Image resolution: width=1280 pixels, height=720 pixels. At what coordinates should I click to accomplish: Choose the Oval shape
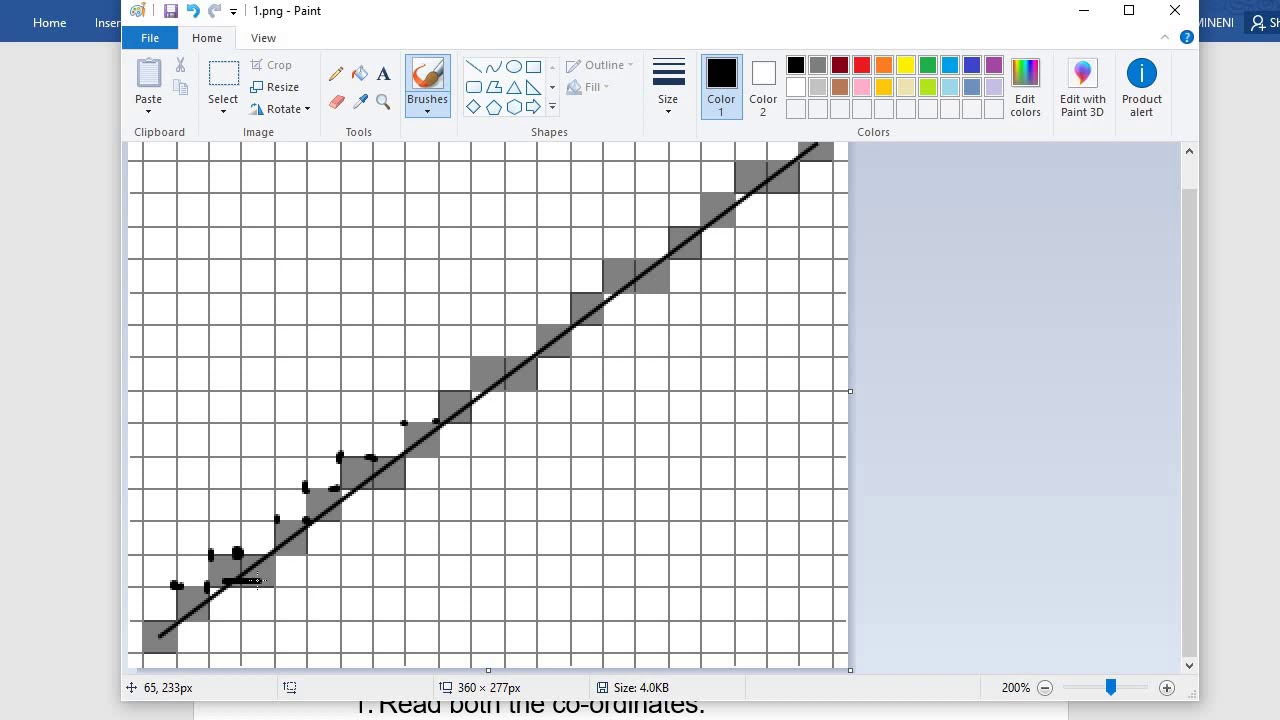(x=514, y=67)
